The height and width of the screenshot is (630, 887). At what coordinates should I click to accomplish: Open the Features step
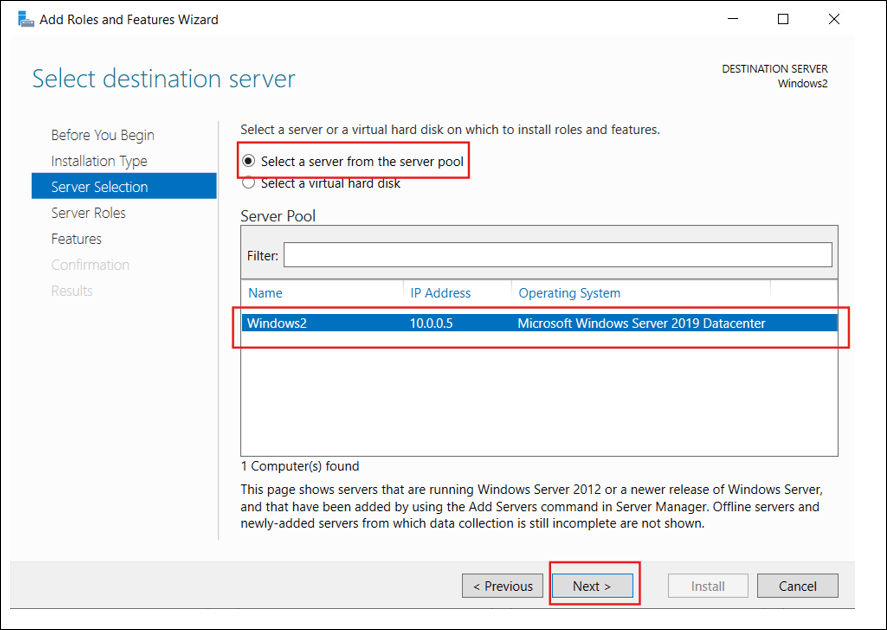point(76,239)
